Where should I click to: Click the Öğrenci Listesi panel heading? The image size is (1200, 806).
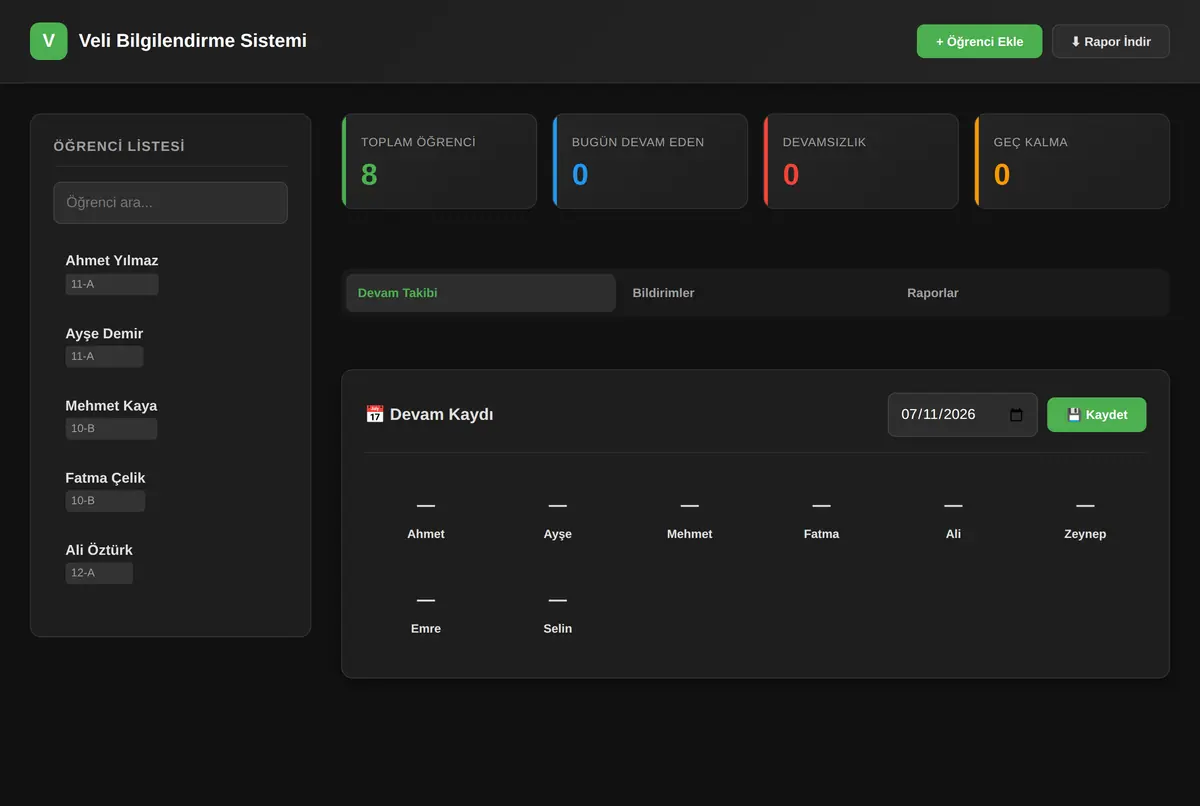[x=119, y=146]
